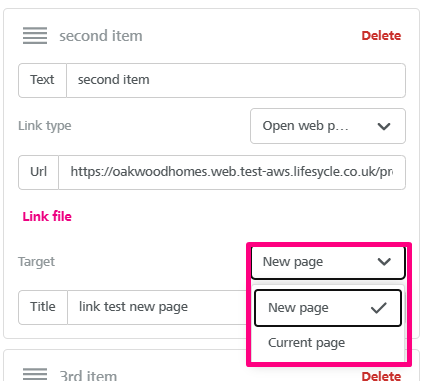Delete the 3rd item
Screen dimensions: 431x381
[x=381, y=376]
